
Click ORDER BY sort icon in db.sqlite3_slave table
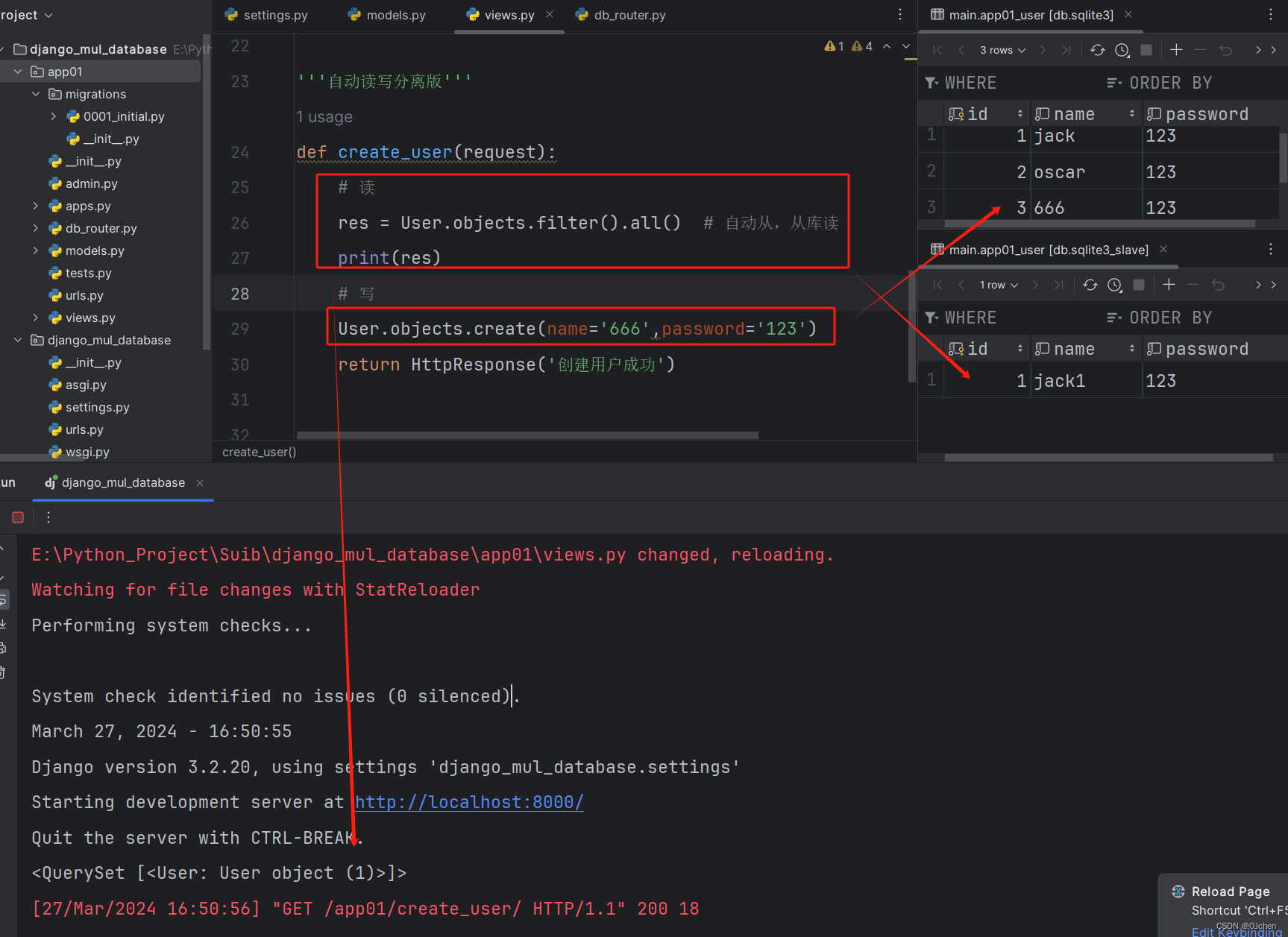click(1114, 318)
